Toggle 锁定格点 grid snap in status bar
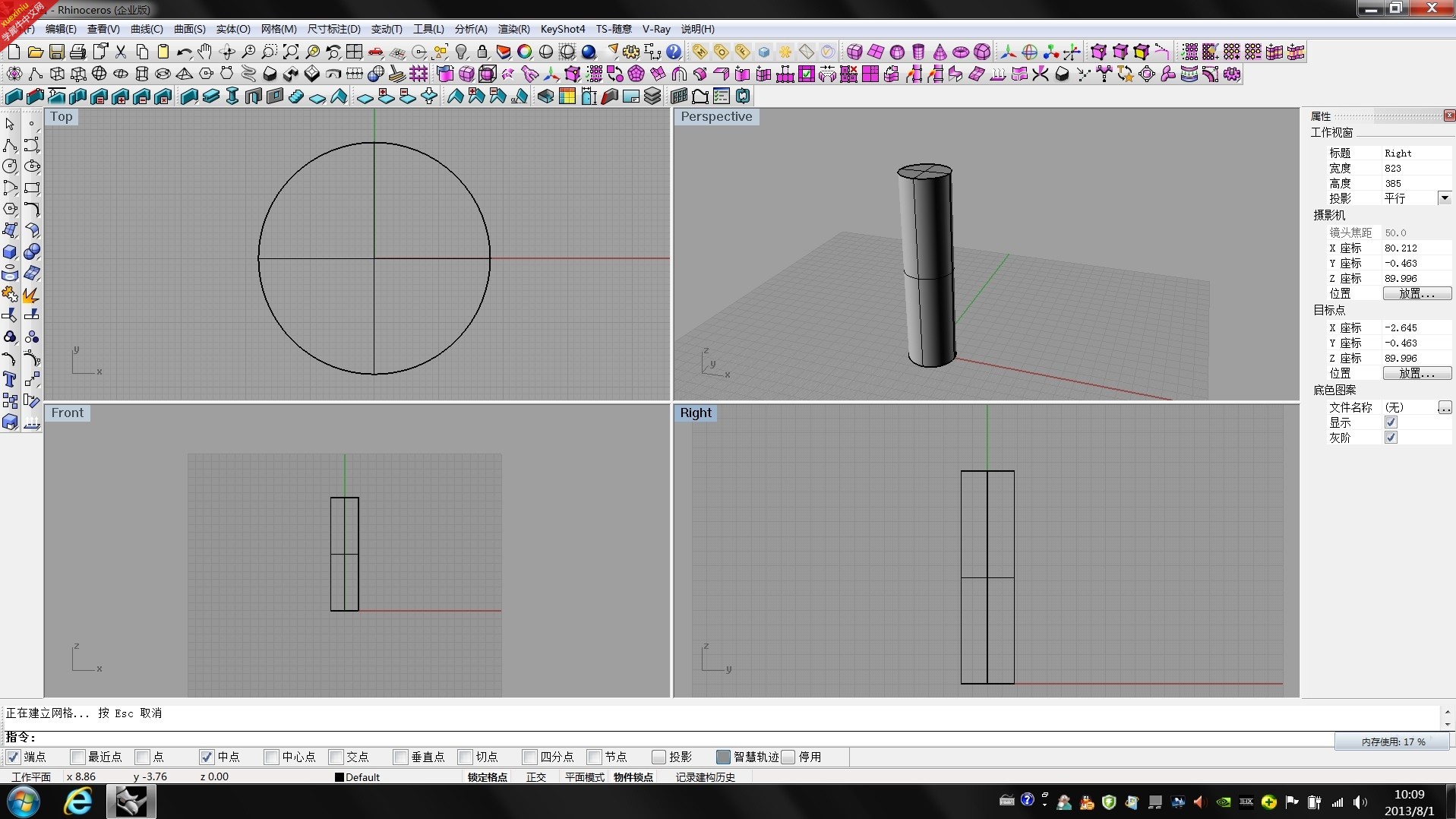The width and height of the screenshot is (1456, 819). pyautogui.click(x=488, y=777)
